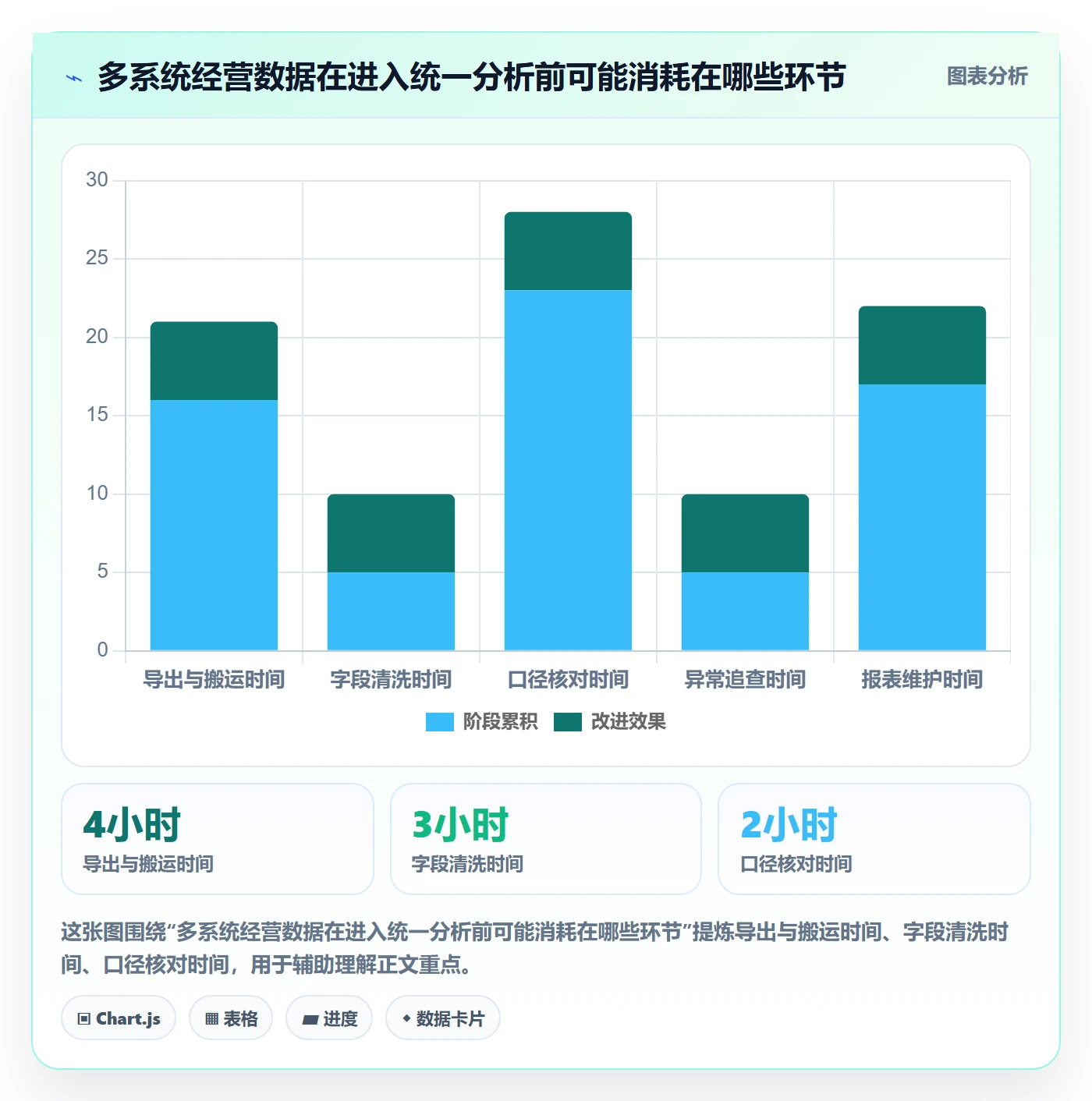Click the y-axis value 20

[97, 337]
